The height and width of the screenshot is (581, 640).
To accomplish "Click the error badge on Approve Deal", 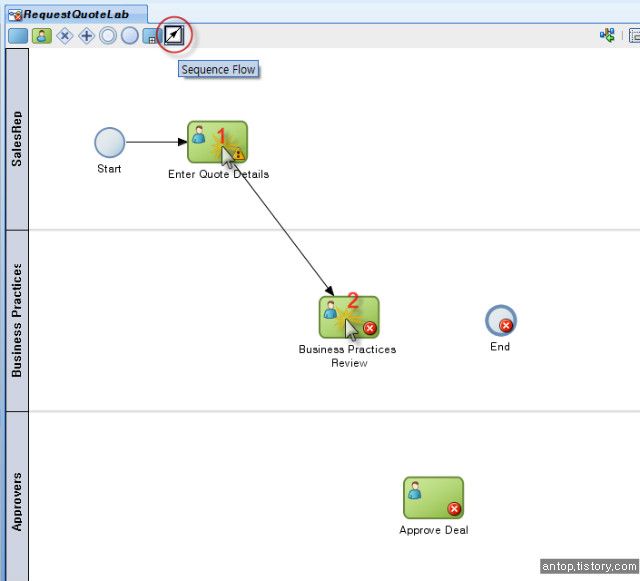I will coord(454,509).
